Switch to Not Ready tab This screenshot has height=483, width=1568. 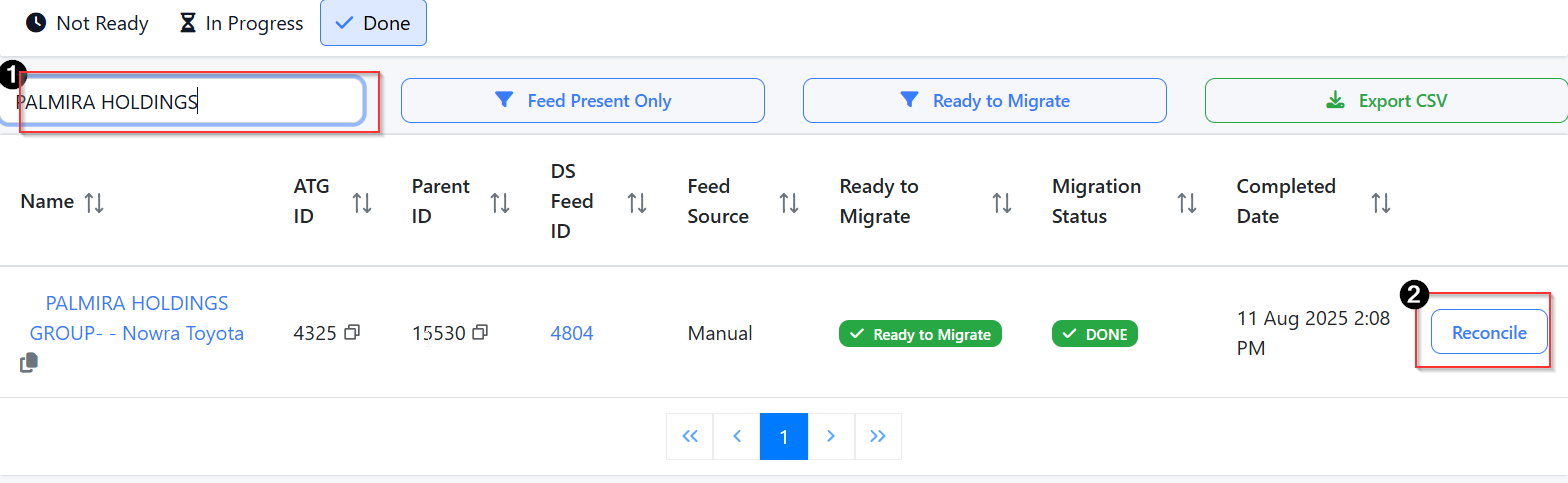point(87,23)
